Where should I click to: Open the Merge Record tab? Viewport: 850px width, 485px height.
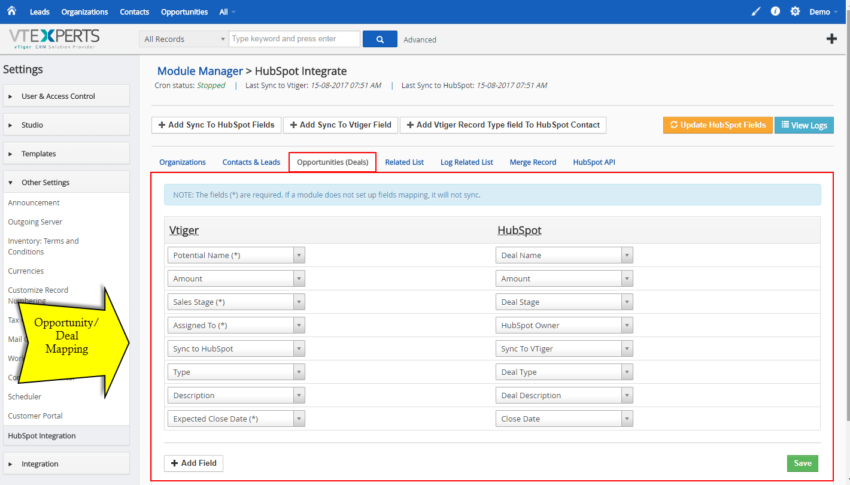pos(533,162)
